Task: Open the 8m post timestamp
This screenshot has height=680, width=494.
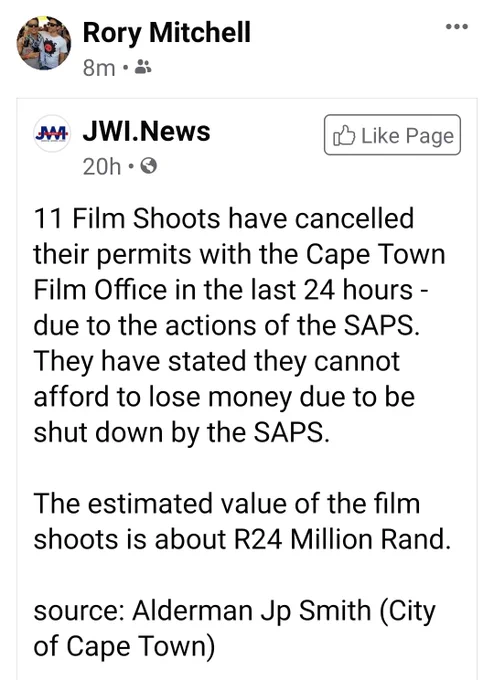Action: point(99,68)
